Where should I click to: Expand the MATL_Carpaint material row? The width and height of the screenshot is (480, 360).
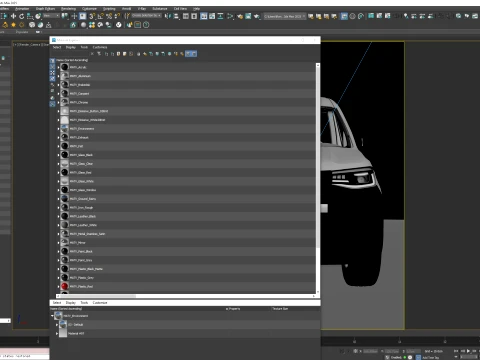pos(58,94)
